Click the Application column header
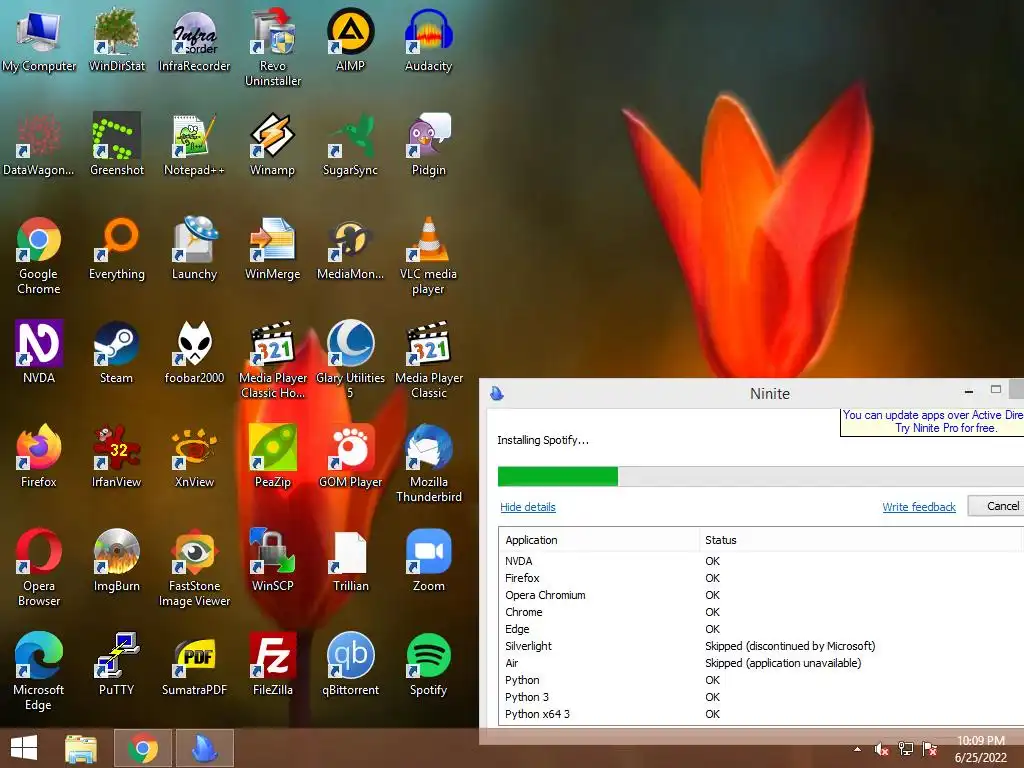This screenshot has height=768, width=1024. click(599, 540)
